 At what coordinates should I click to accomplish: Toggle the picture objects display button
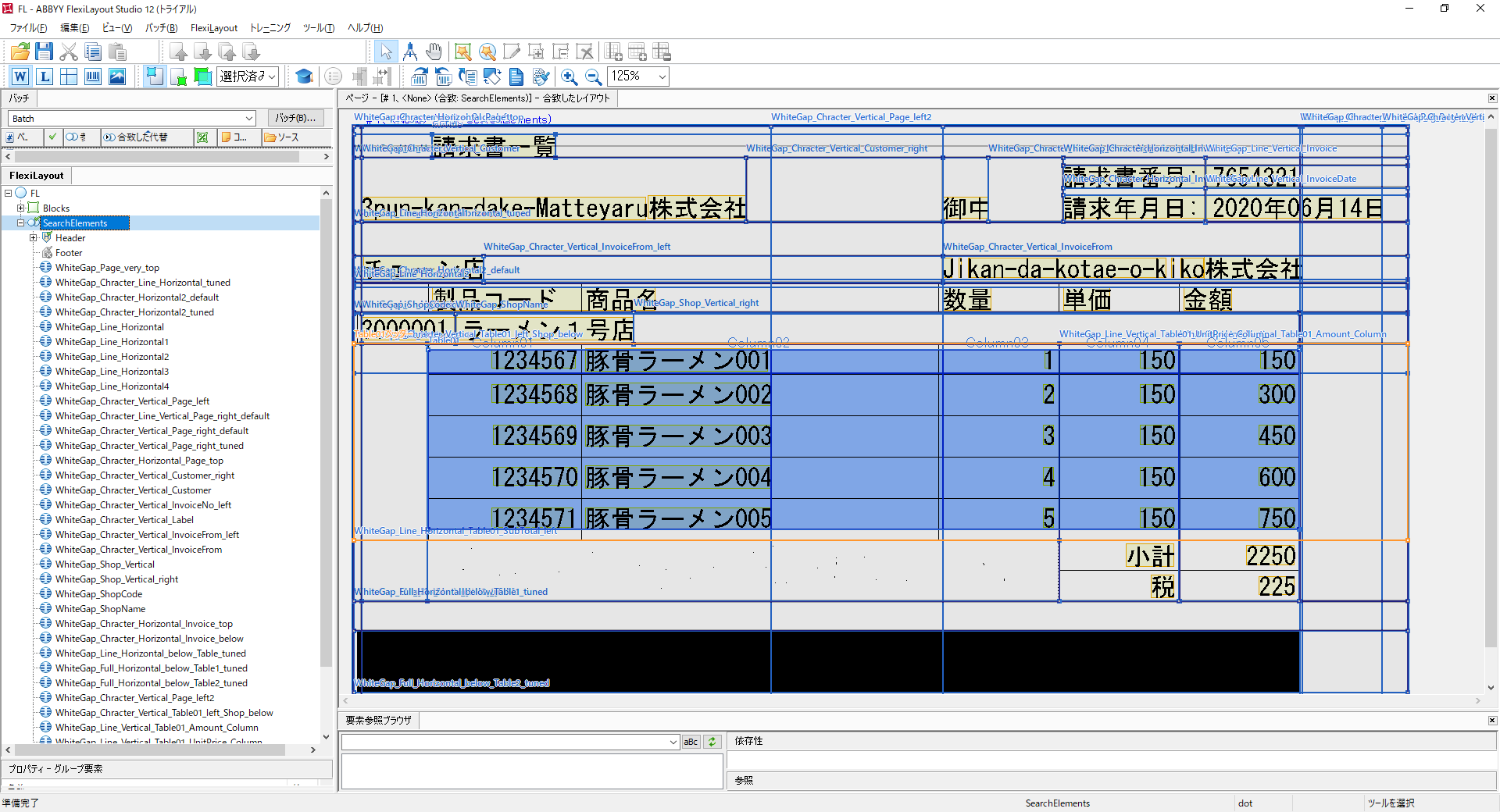117,76
